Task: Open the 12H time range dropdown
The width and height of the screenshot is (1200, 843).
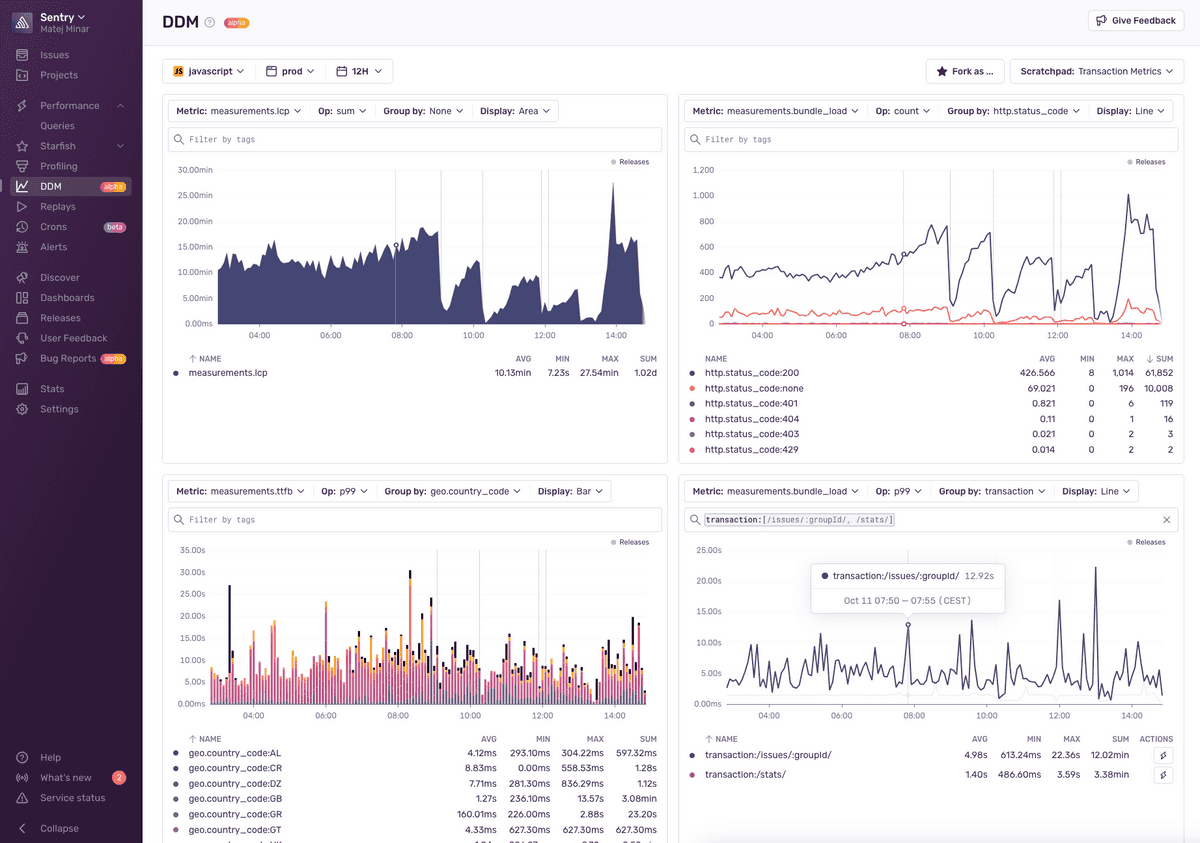Action: [359, 71]
